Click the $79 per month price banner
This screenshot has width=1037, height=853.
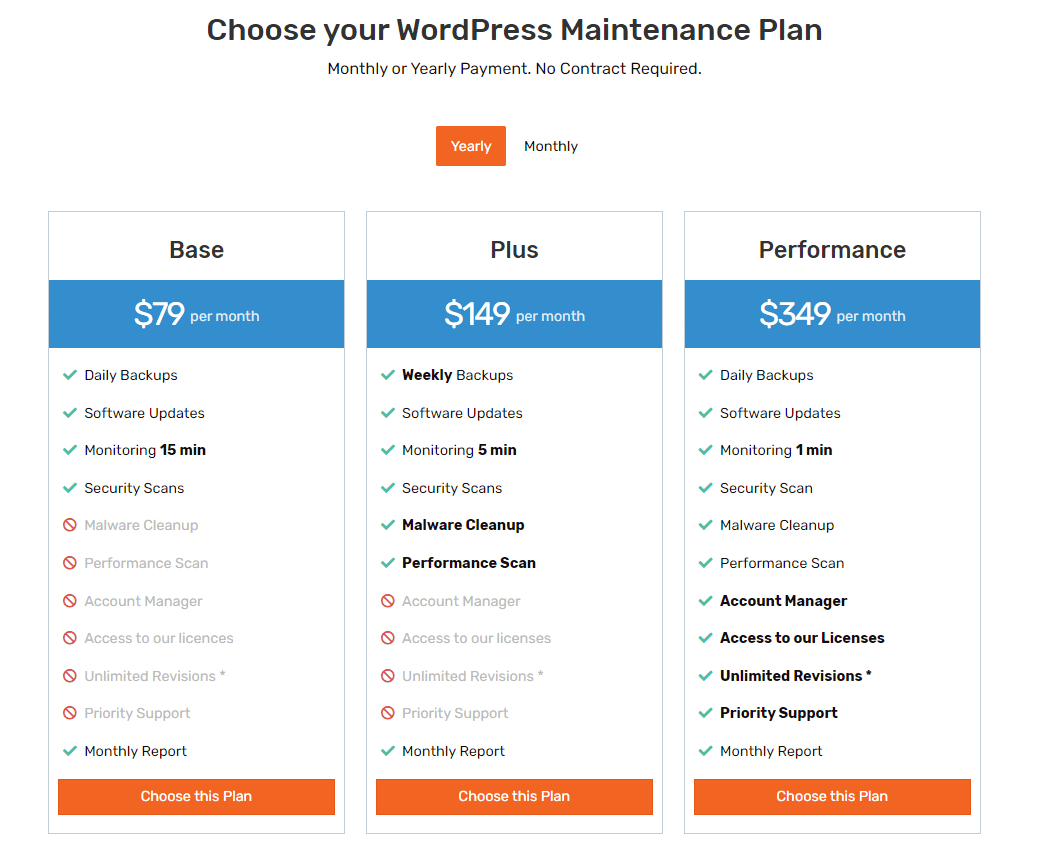tap(196, 313)
